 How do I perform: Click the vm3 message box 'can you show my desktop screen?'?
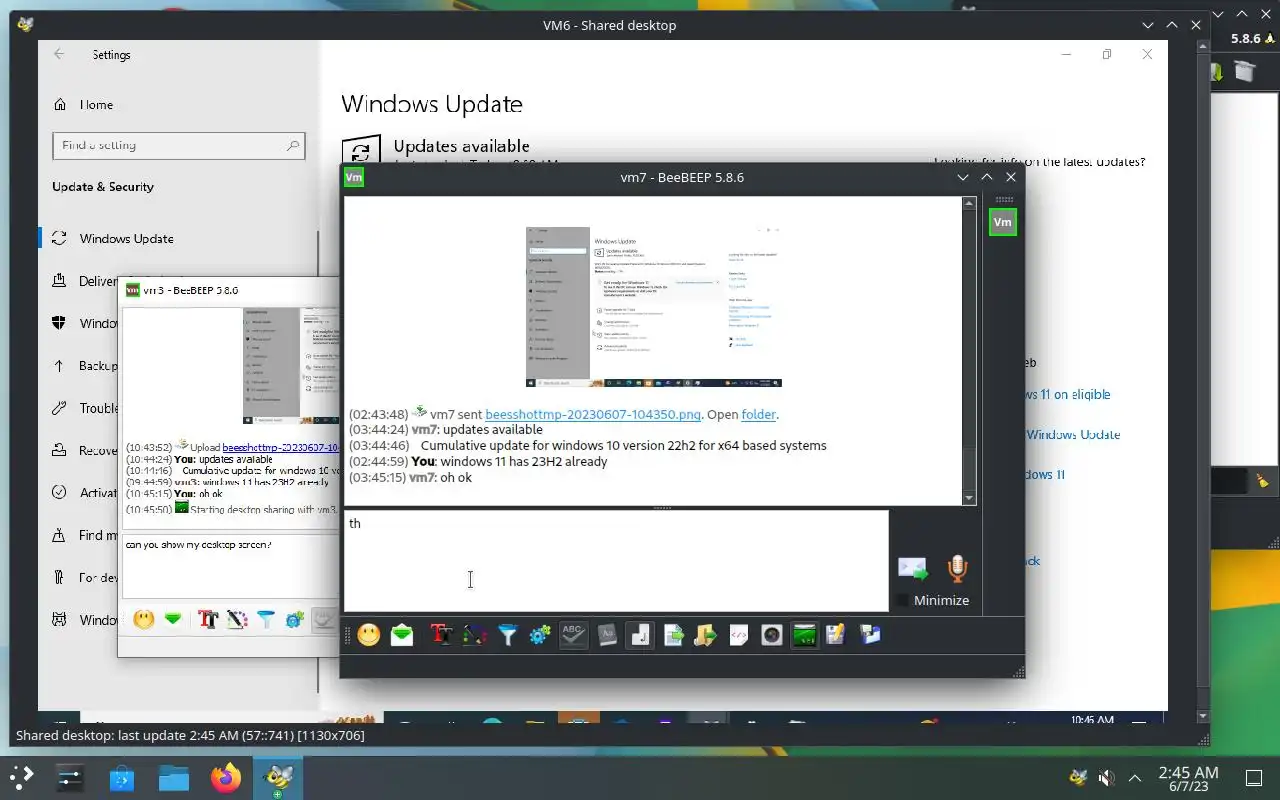[x=231, y=567]
